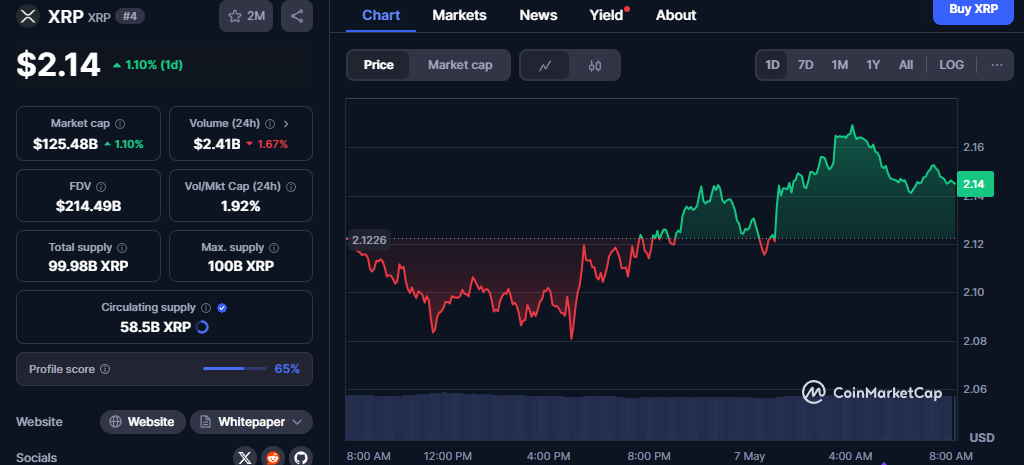The image size is (1024, 465).
Task: Click the #4 rank badge
Action: point(130,16)
